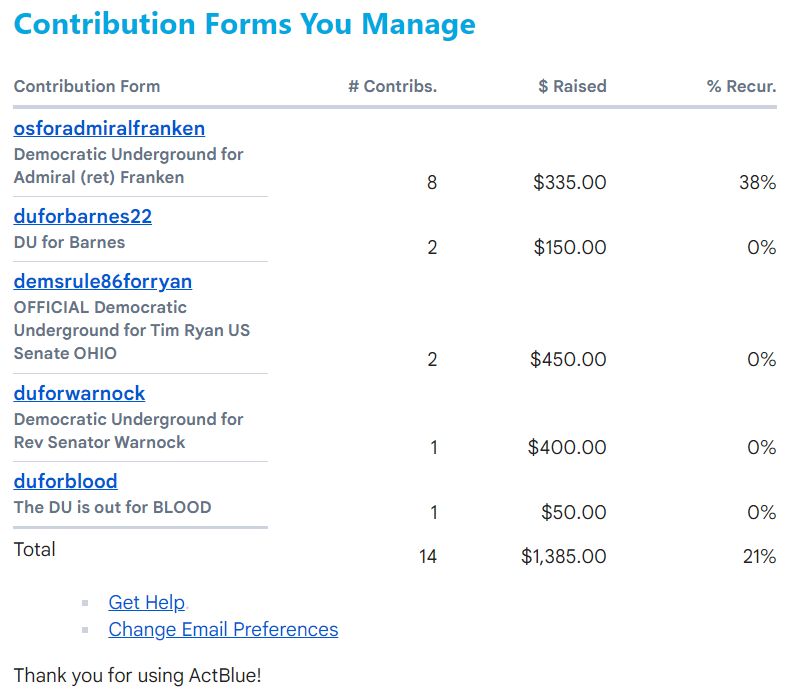793x692 pixels.
Task: Click the demsrule86forryan link
Action: tap(103, 281)
